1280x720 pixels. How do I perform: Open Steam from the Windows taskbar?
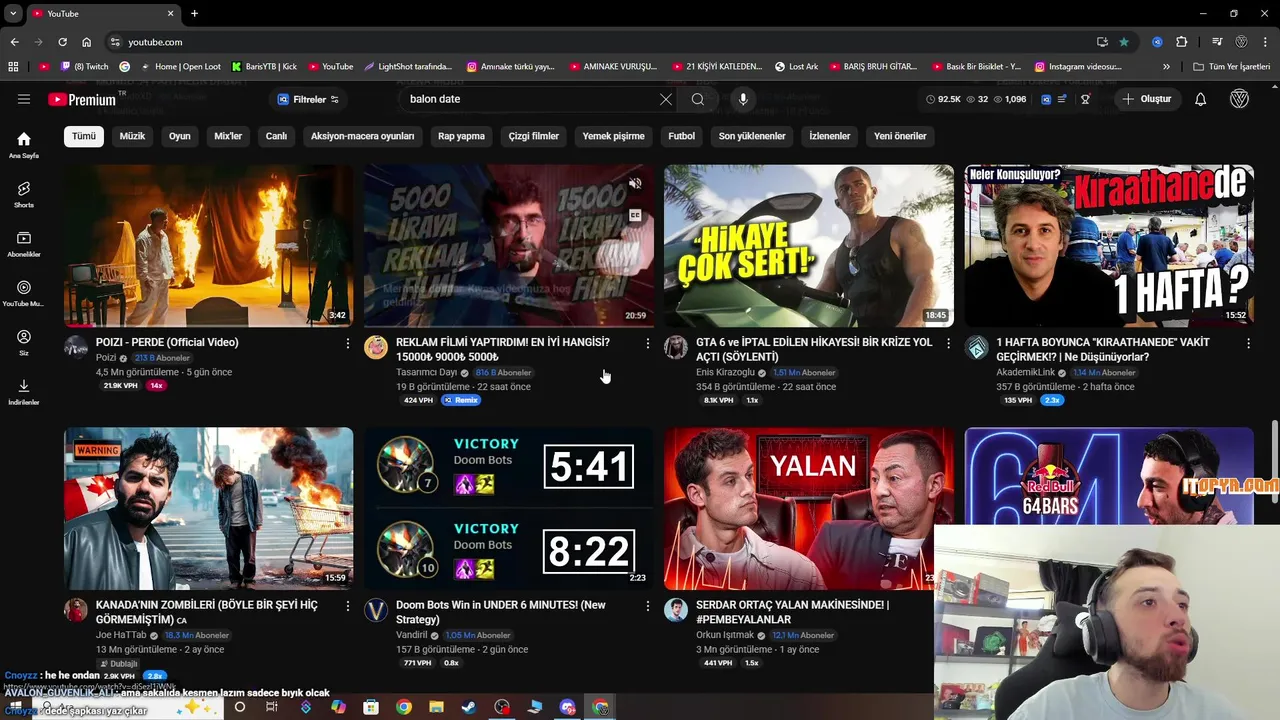tap(469, 707)
